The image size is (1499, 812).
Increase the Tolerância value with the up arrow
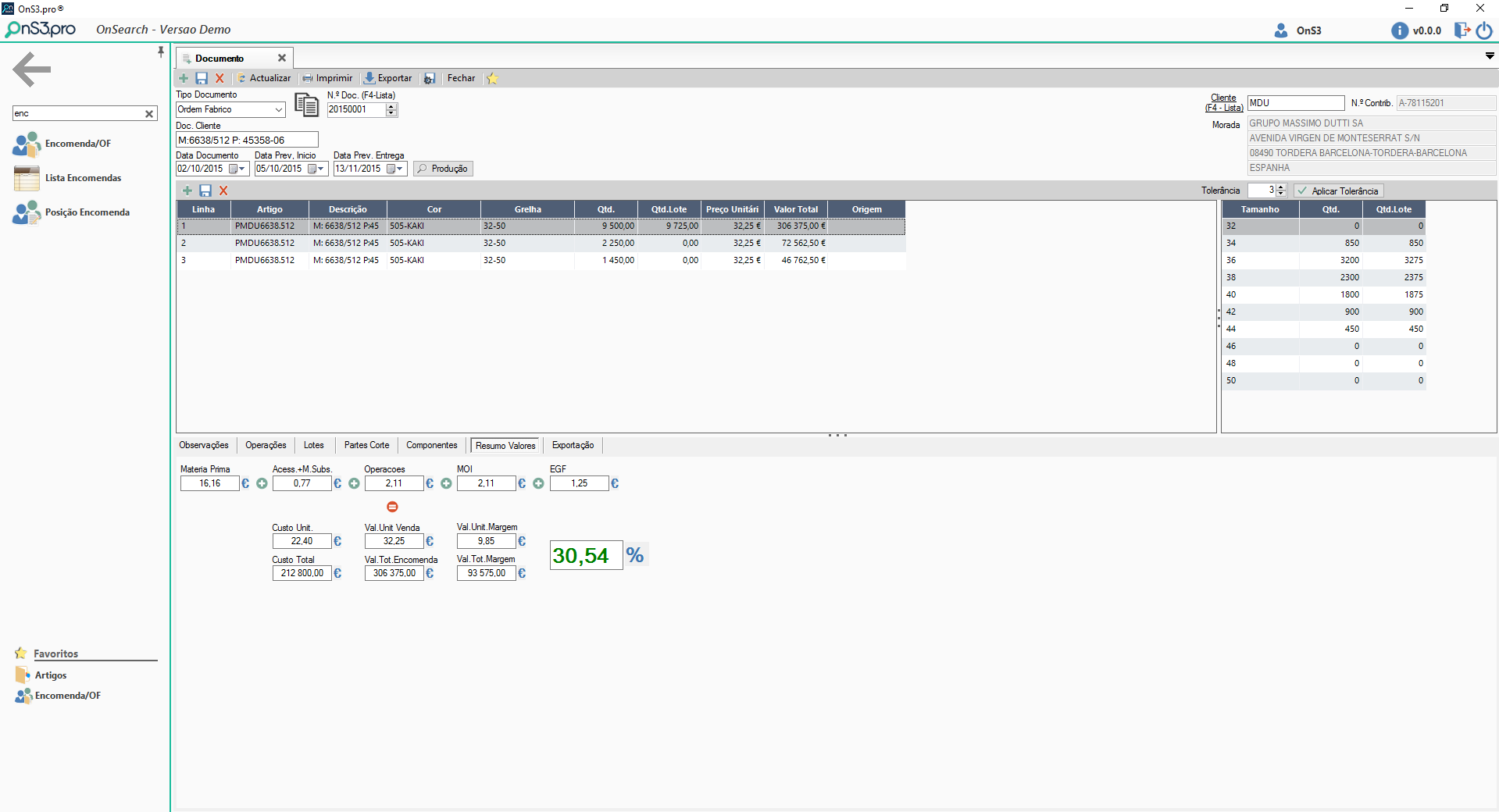tap(1281, 187)
